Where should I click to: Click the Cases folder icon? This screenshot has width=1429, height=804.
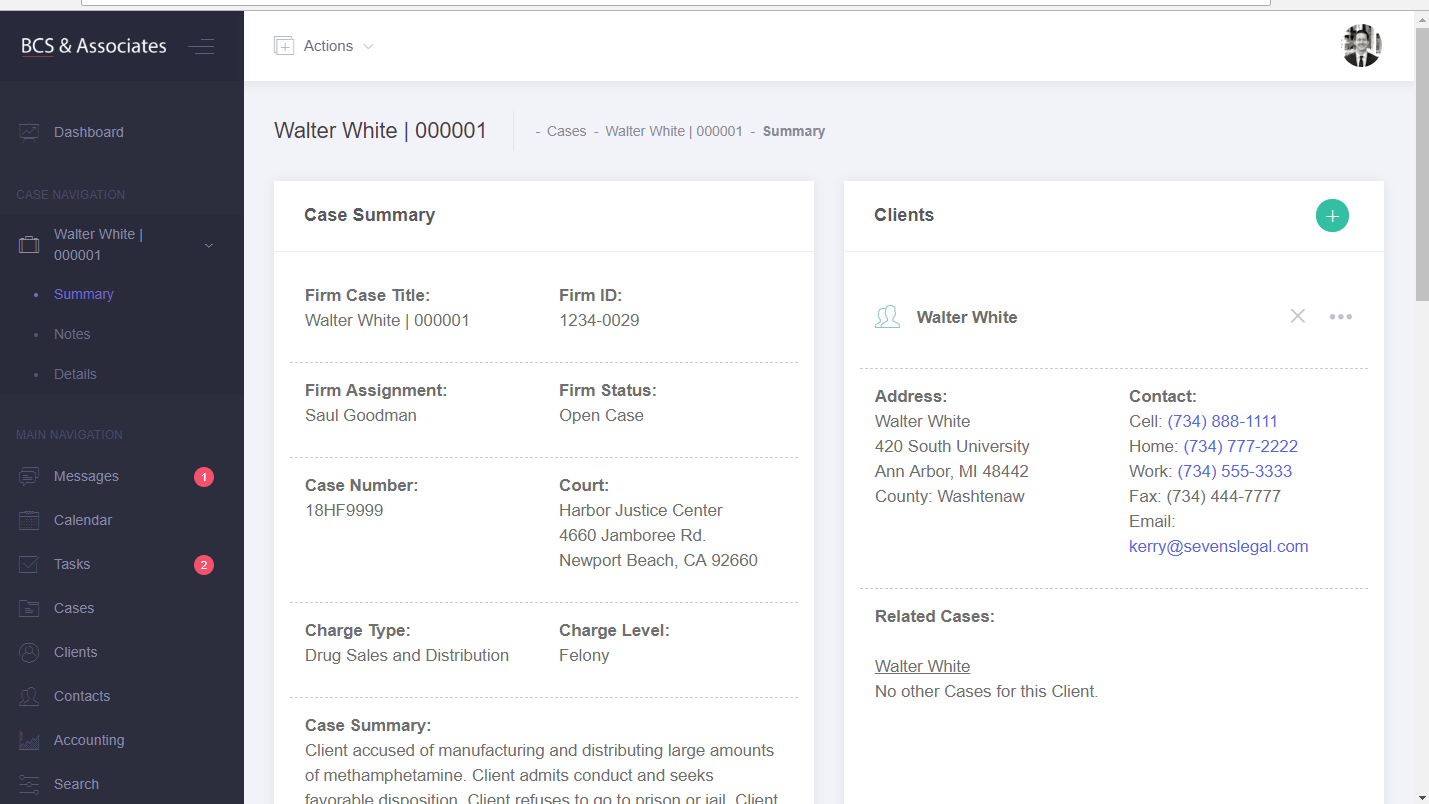coord(29,609)
